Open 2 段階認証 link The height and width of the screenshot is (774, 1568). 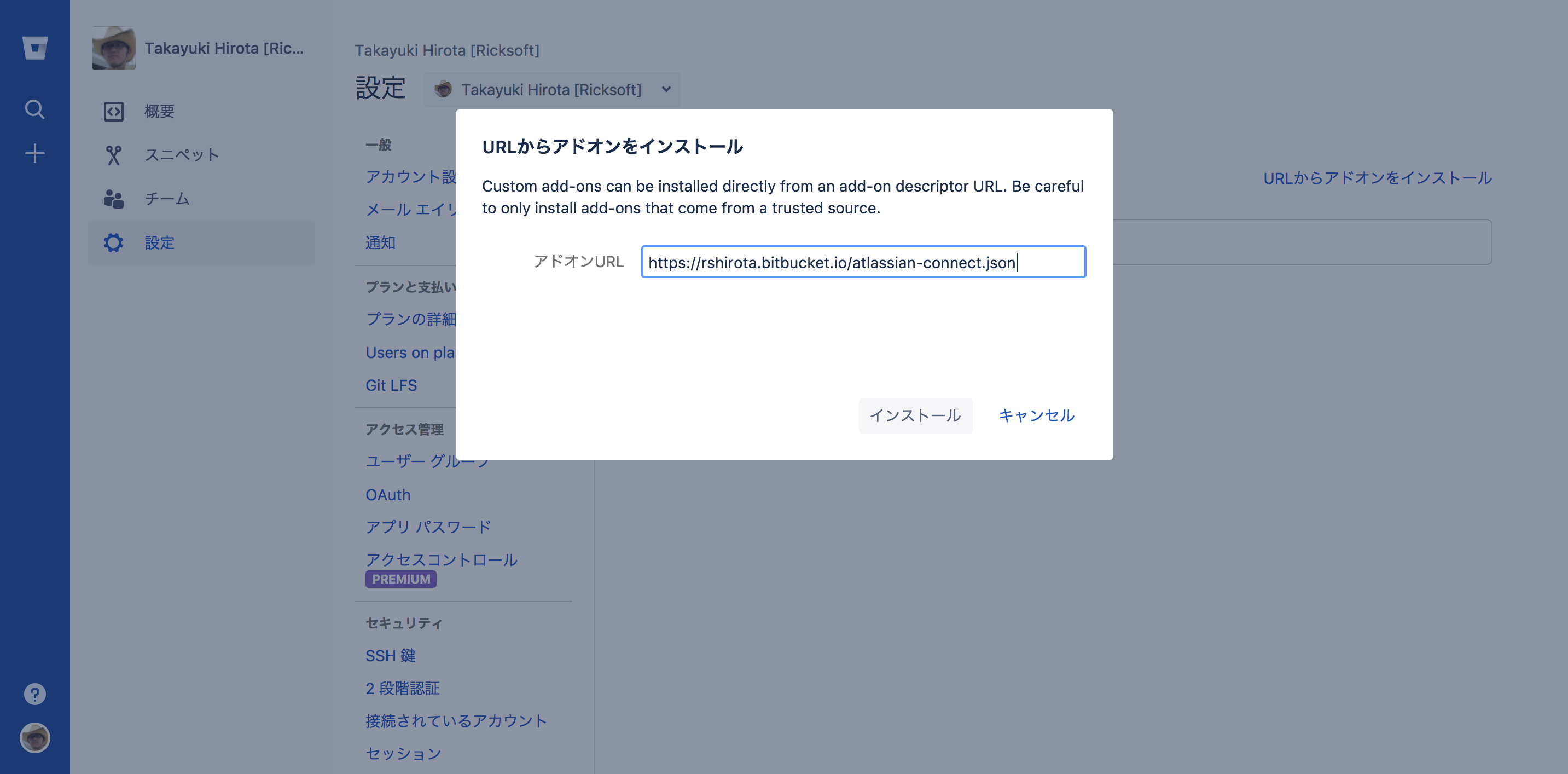(x=402, y=689)
